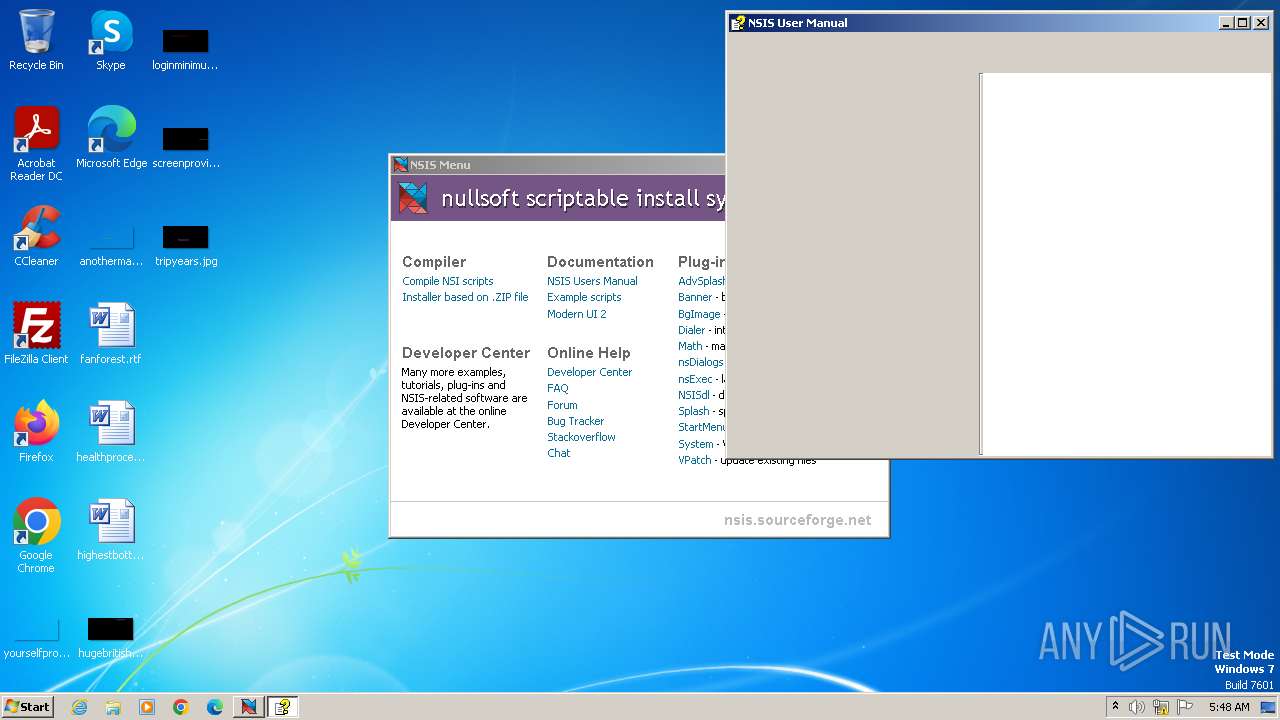Maximize the NSIS User Manual window
The image size is (1280, 720).
tap(1243, 23)
